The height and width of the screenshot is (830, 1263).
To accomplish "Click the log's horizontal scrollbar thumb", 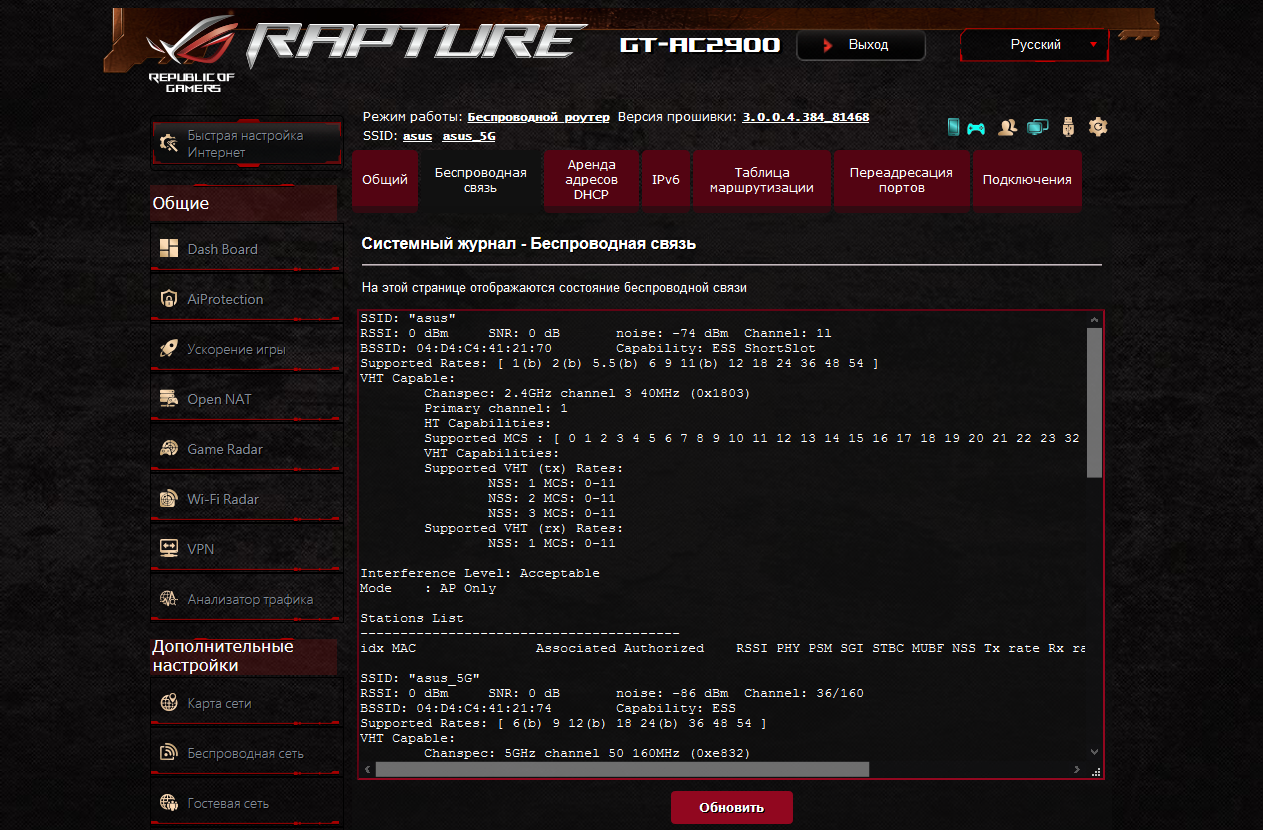I will (622, 769).
